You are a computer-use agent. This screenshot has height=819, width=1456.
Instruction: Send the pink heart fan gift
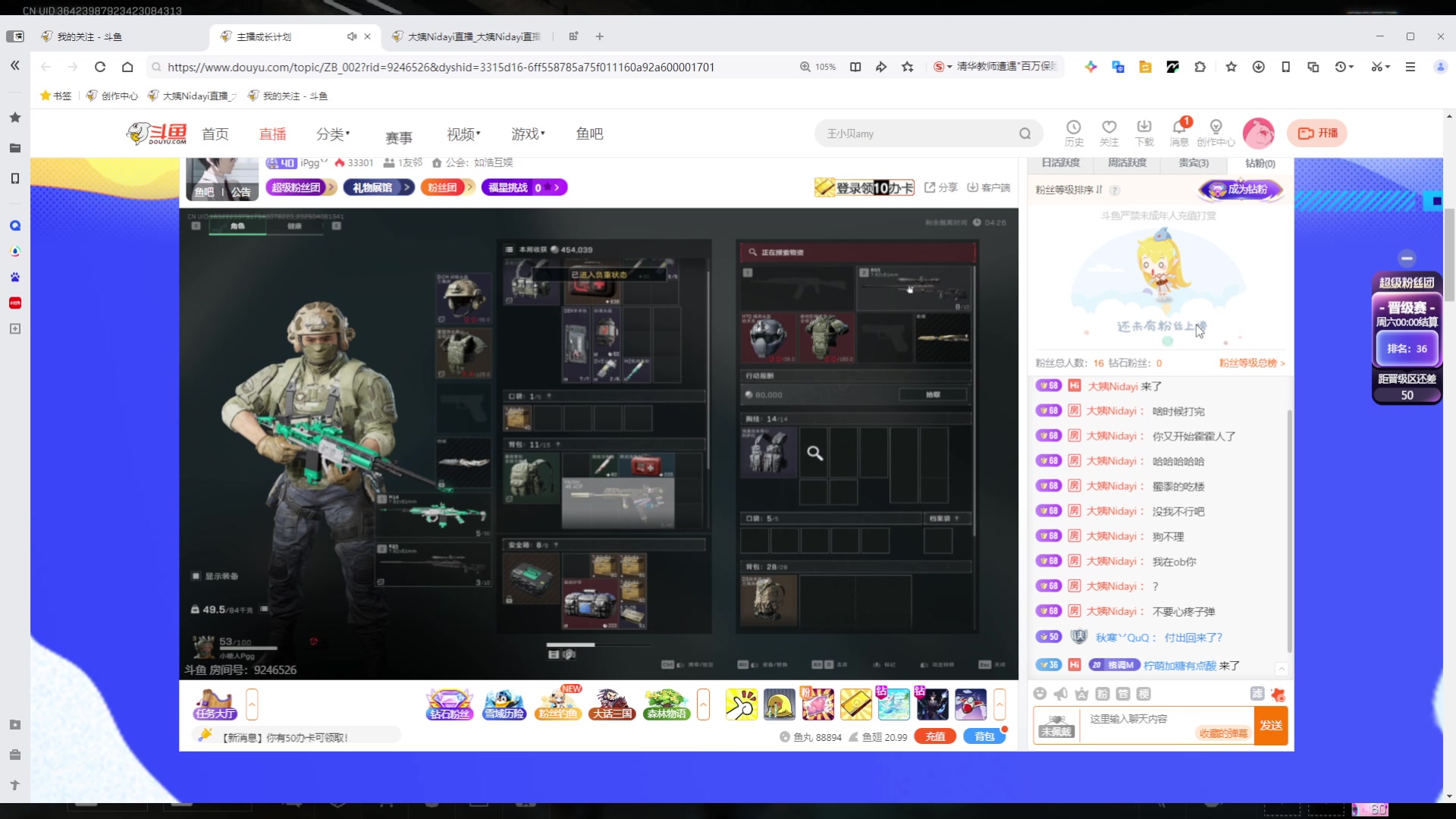pos(817,704)
